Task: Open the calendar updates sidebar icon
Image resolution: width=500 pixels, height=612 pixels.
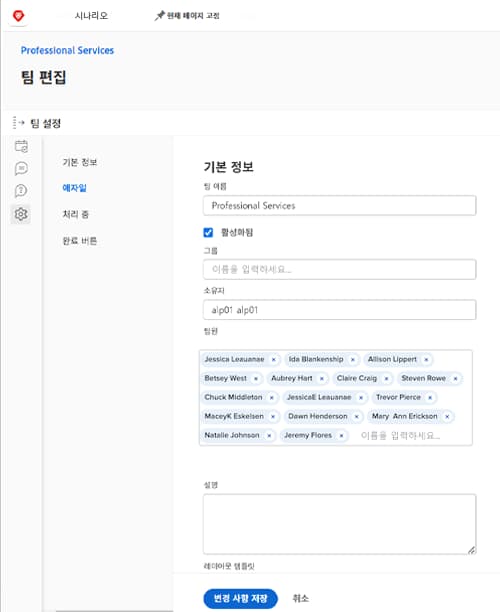Action: tap(21, 146)
